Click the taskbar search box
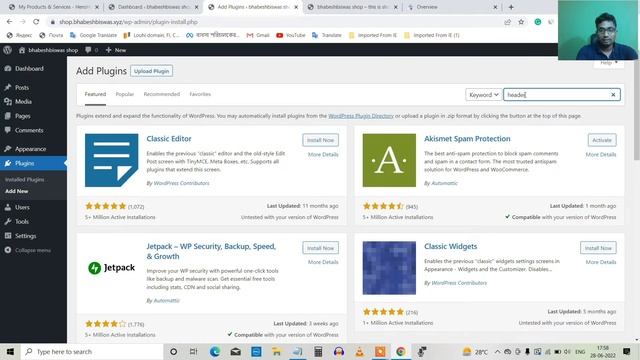This screenshot has width=640, height=360. click(92, 351)
